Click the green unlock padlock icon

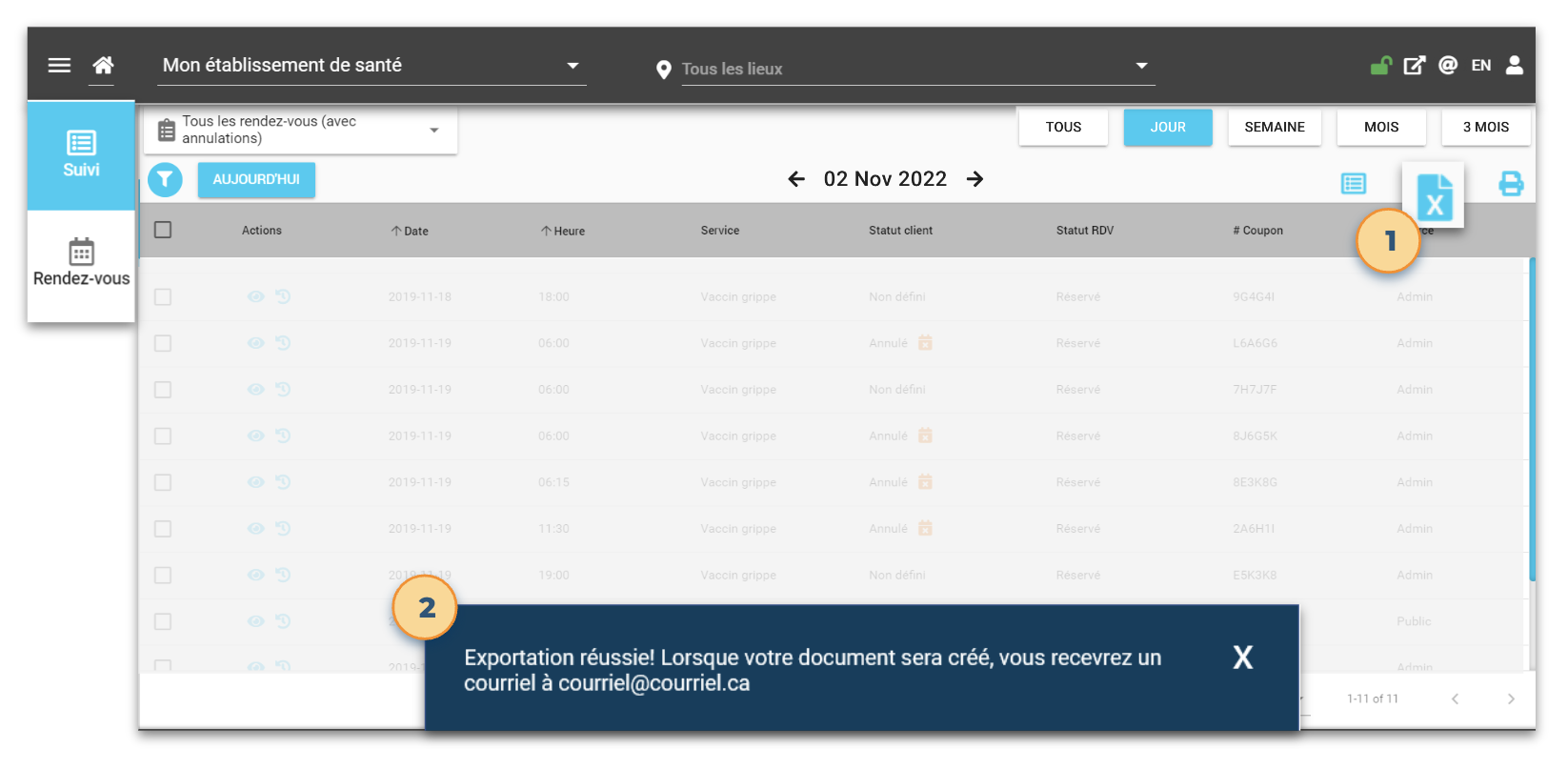(1380, 65)
